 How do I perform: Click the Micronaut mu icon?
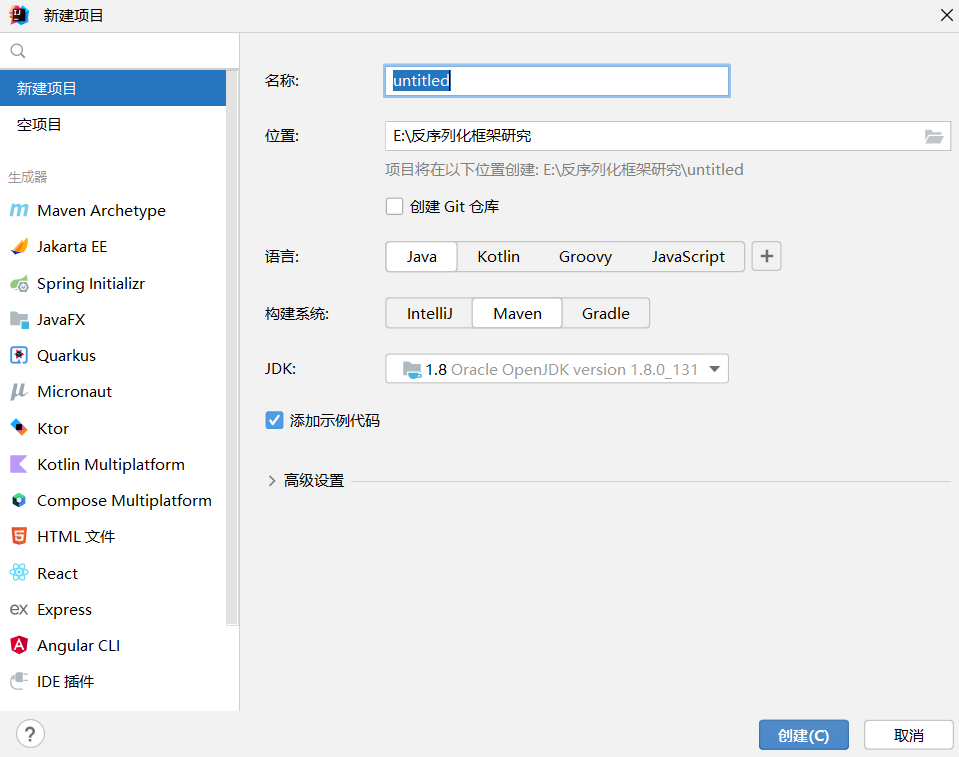(x=19, y=392)
